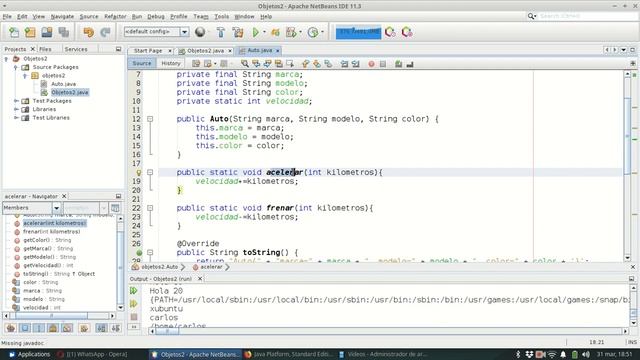Click the lightbulb hint icon at line 18
Viewport: 640px width, 360px height.
point(139,173)
